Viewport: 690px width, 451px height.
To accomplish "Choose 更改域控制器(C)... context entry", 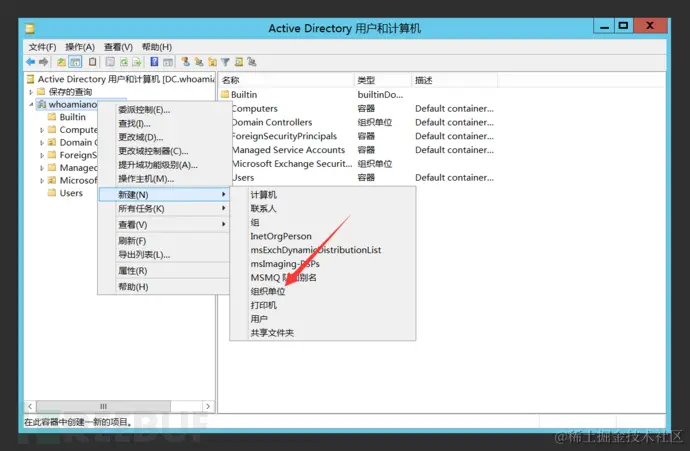I will point(163,151).
